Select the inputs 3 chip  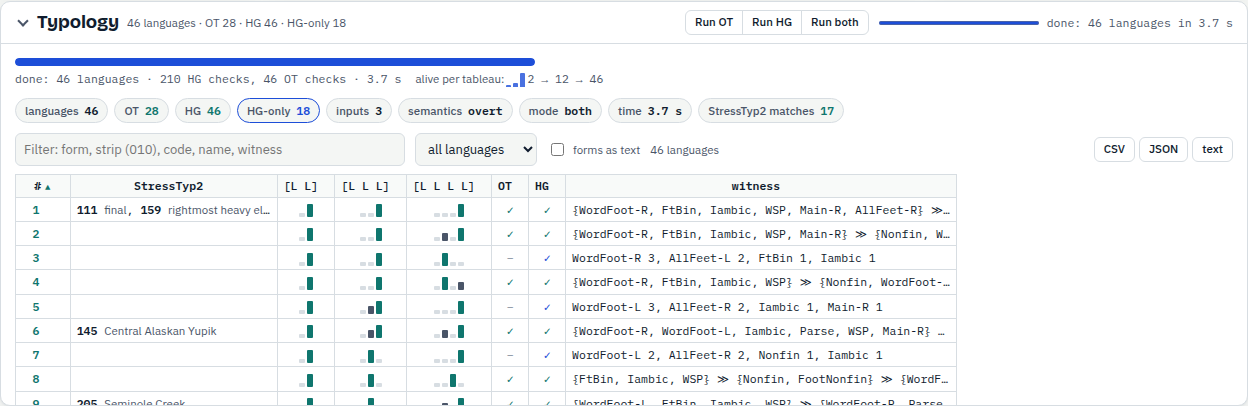359,111
